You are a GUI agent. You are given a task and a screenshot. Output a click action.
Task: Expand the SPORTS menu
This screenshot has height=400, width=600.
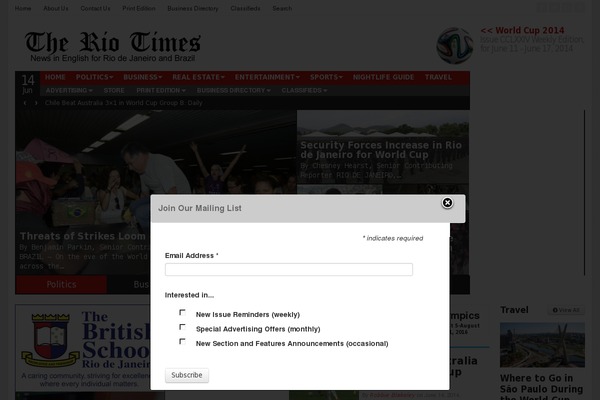(326, 77)
